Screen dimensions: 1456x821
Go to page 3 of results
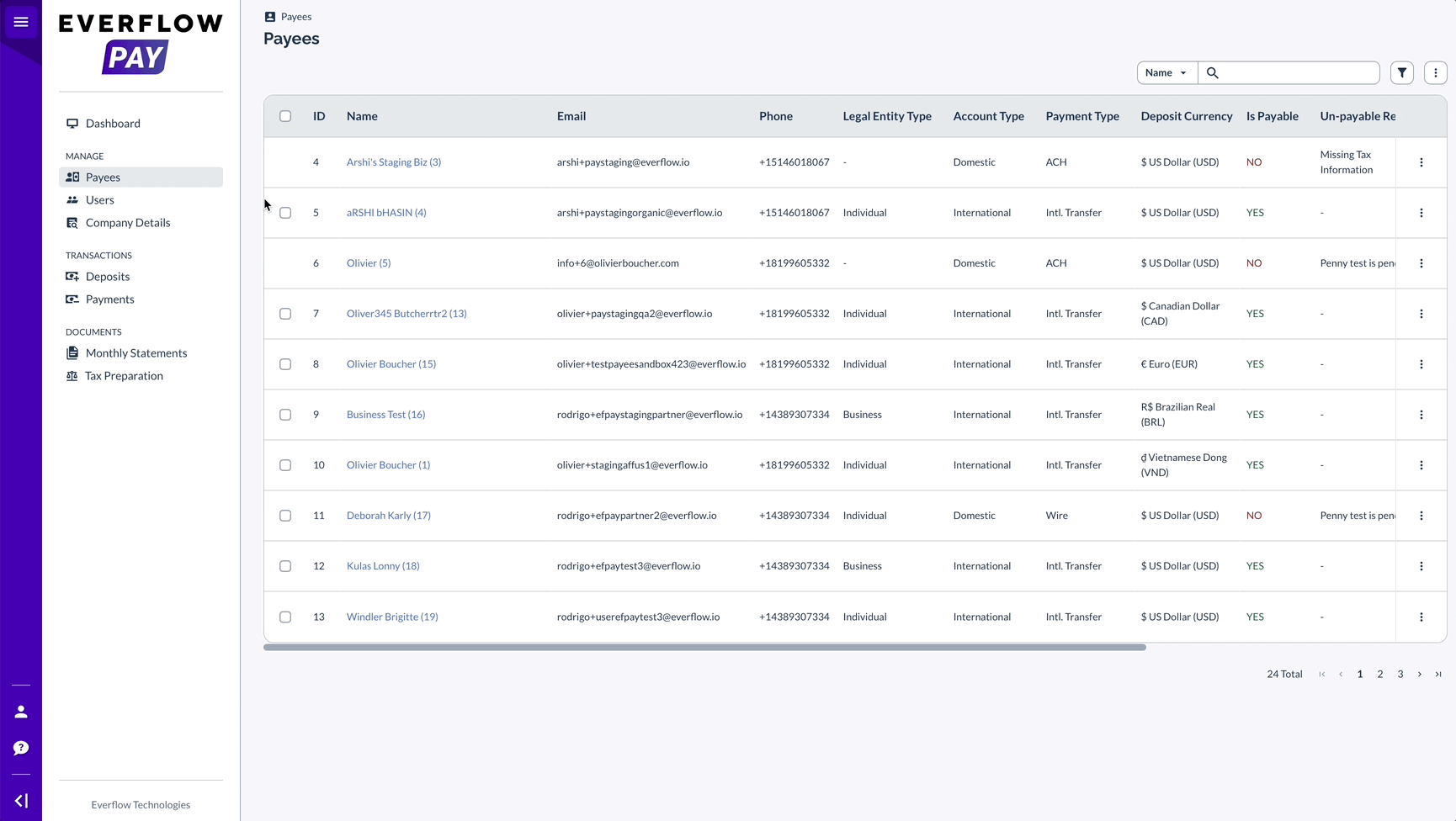point(1400,674)
